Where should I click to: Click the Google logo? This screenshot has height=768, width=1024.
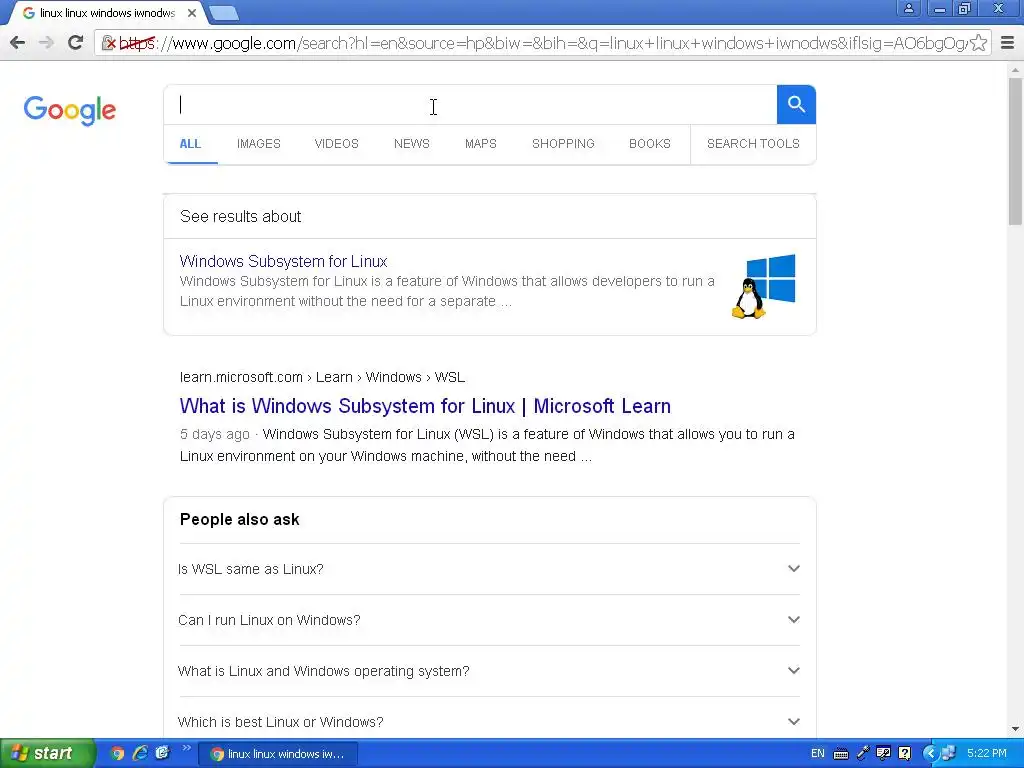(70, 110)
